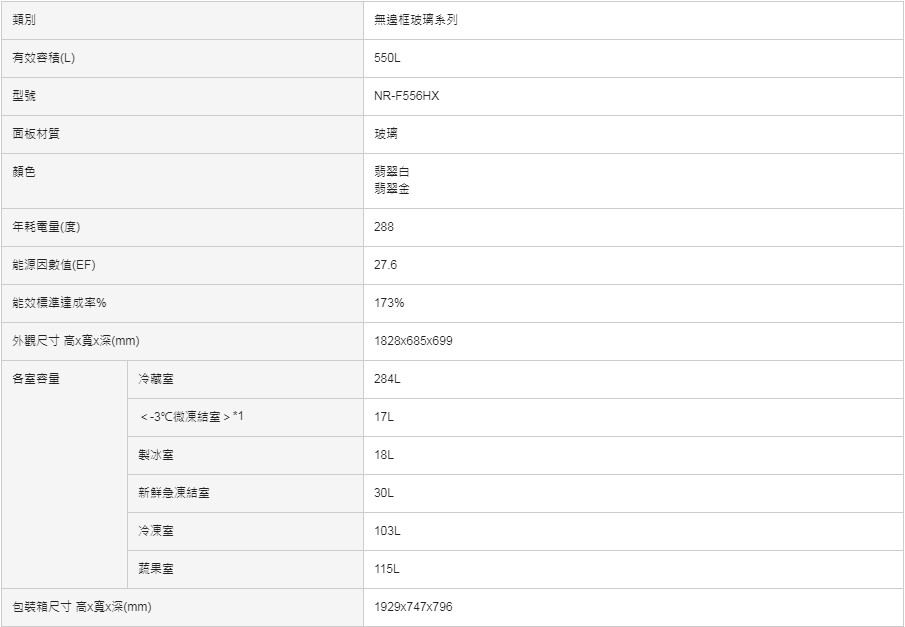905x627 pixels.
Task: Click the 面板材質 row label
Action: click(x=36, y=134)
